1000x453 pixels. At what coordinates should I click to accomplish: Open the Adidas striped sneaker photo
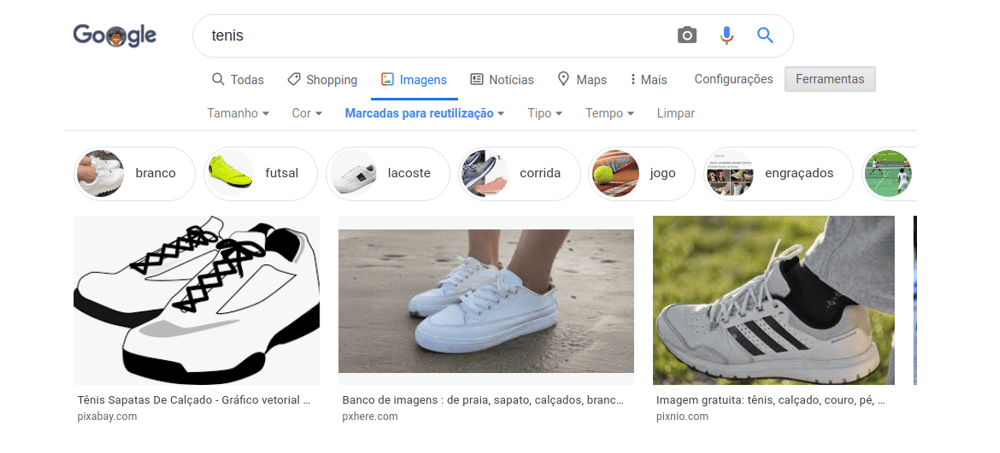tap(774, 300)
